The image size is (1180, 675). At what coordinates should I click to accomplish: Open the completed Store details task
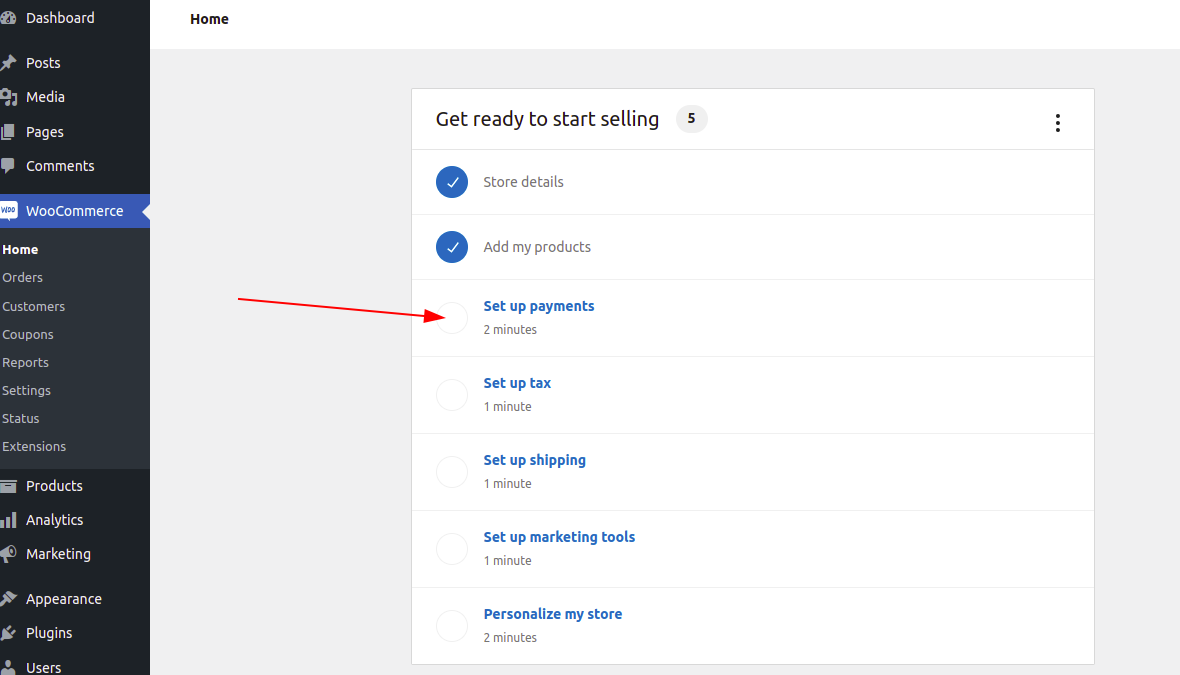523,182
